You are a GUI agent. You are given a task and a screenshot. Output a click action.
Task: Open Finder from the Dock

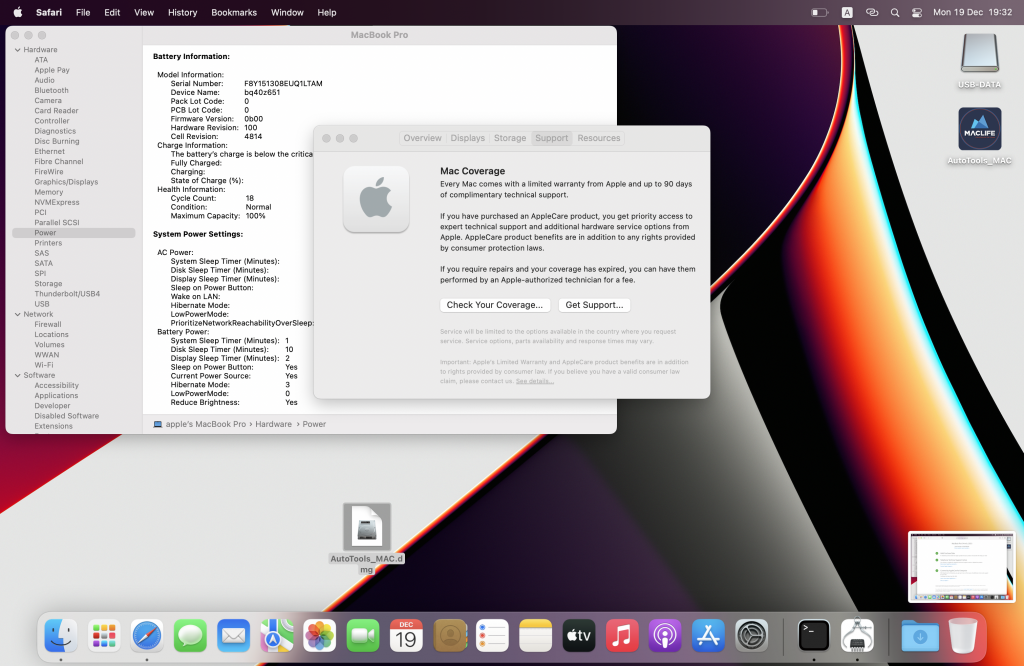(61, 635)
